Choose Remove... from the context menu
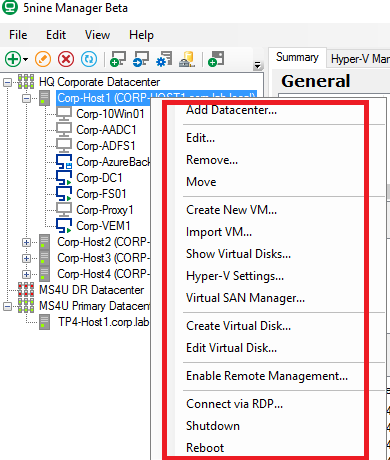Screen dimensions: 390x460 tap(212, 160)
